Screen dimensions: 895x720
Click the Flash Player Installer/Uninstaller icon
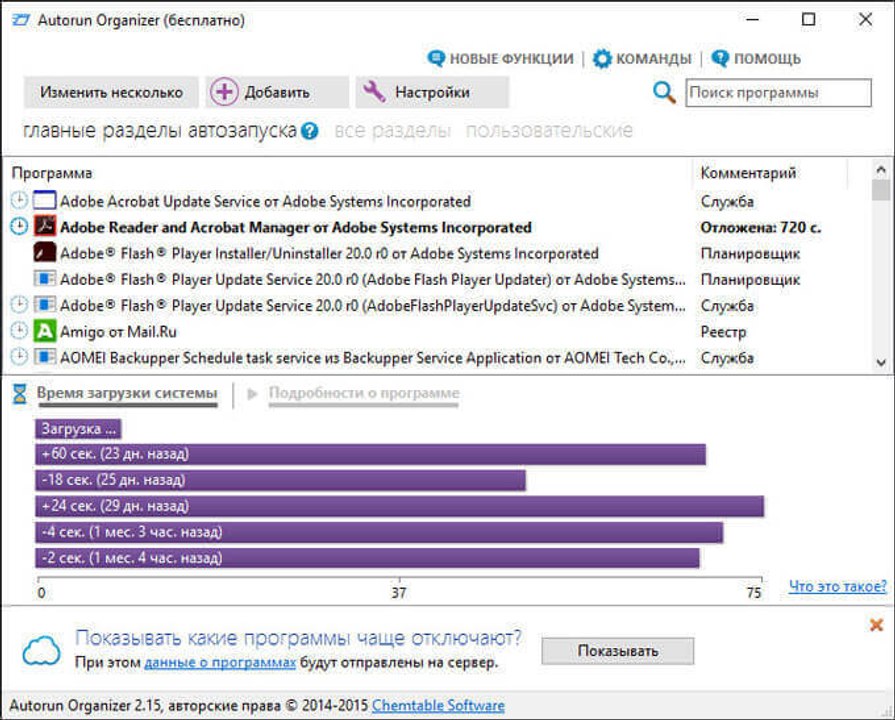[x=45, y=252]
